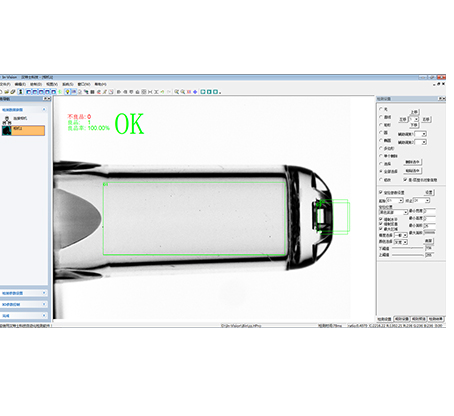Click the zoom in magnifier toolbar icon
Screen dimensions: 454x416
pos(177,92)
